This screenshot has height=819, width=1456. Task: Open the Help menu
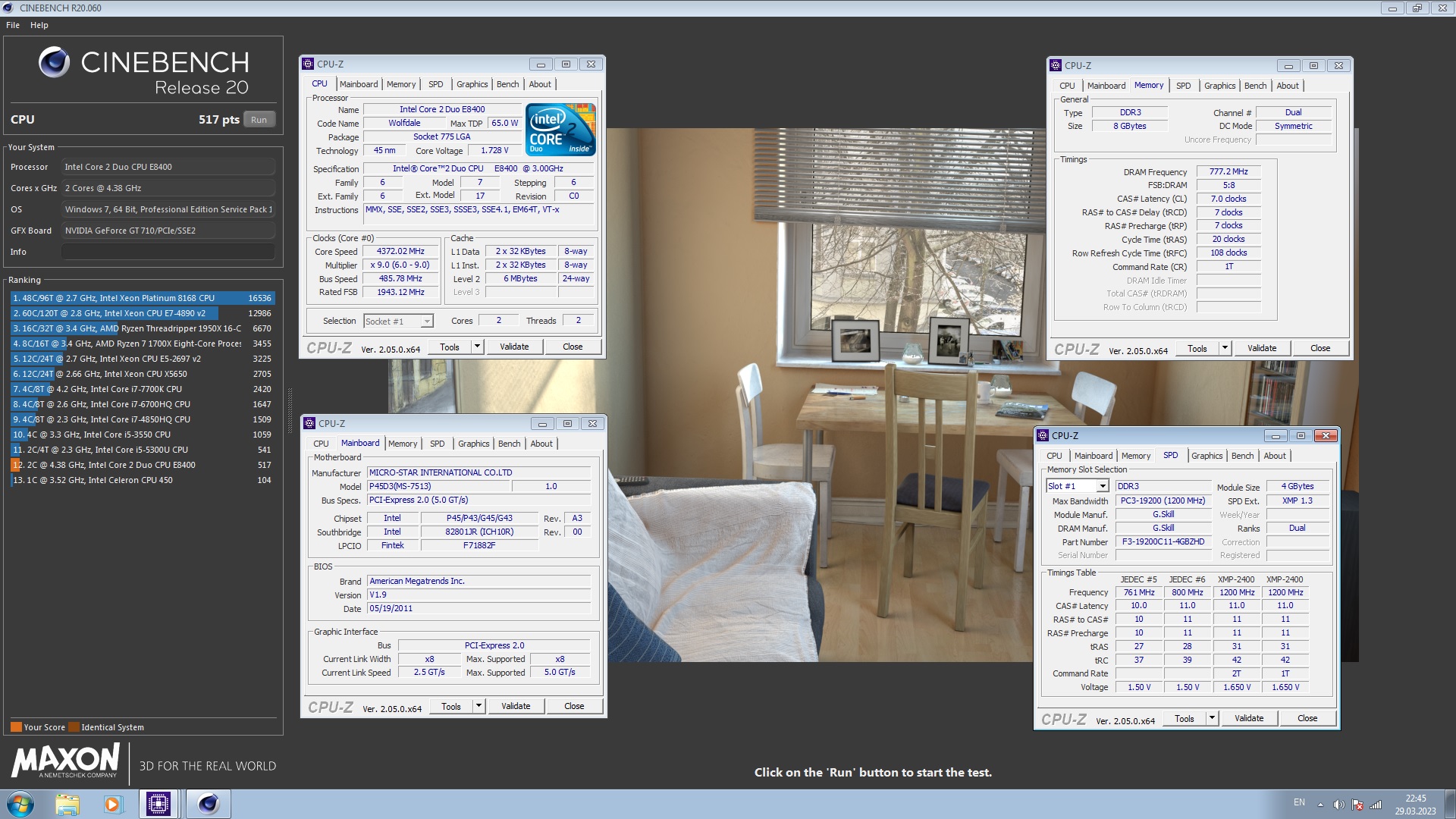click(x=39, y=25)
